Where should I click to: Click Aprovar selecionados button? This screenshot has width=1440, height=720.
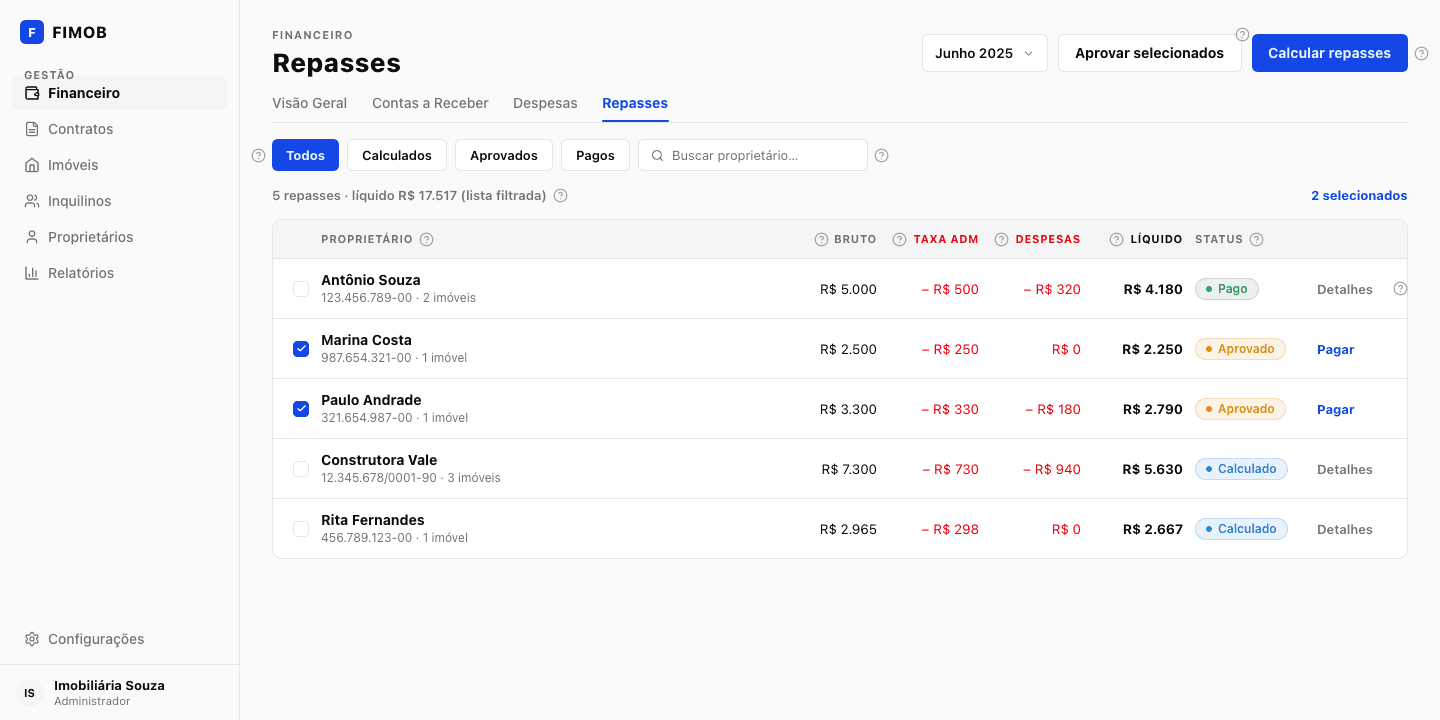click(x=1149, y=53)
